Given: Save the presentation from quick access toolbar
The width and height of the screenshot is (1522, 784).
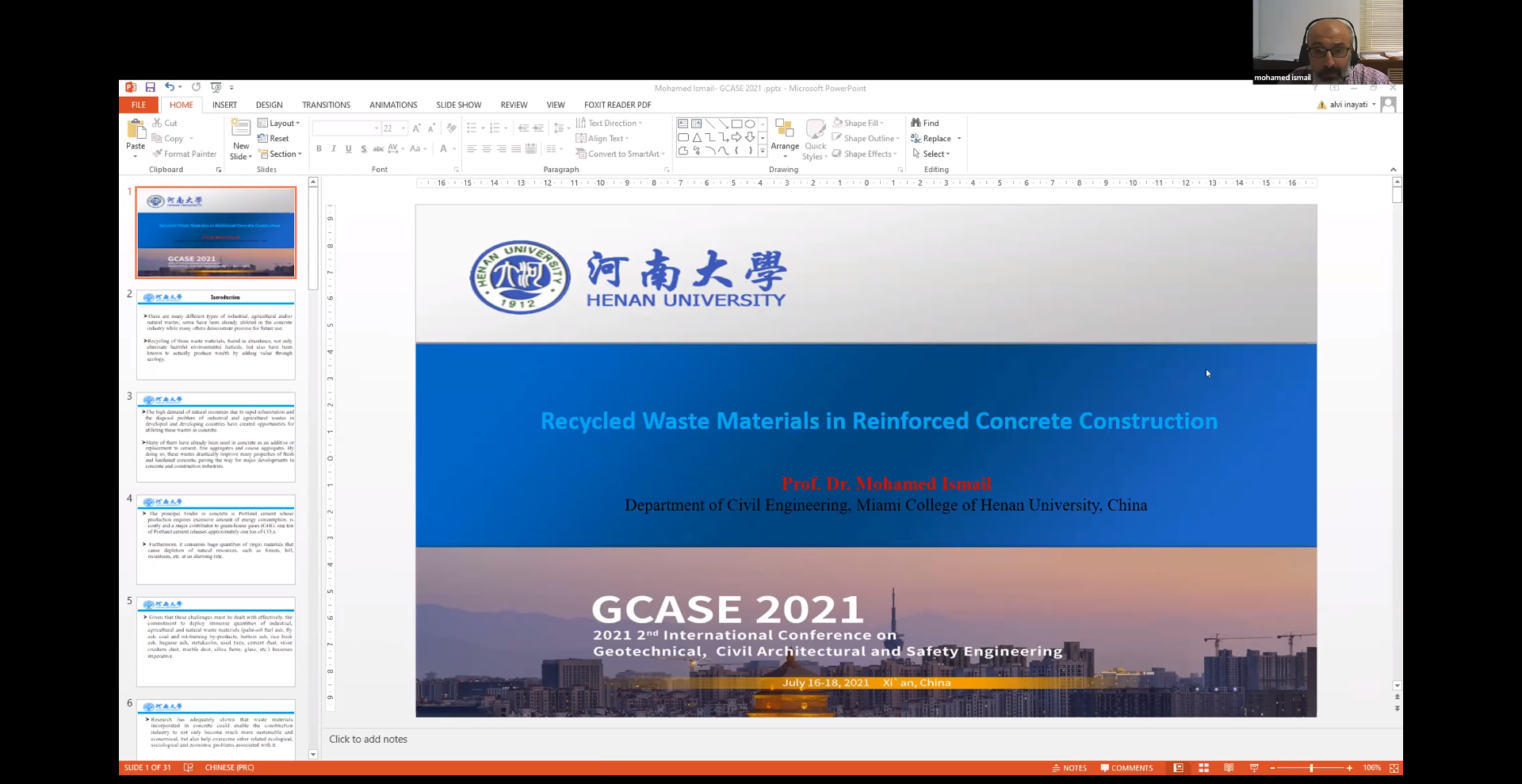Looking at the screenshot, I should [x=150, y=87].
